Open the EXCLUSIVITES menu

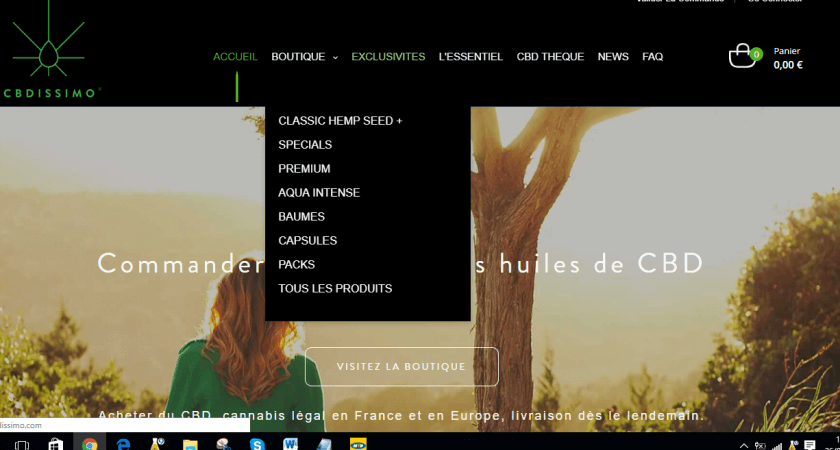[388, 57]
